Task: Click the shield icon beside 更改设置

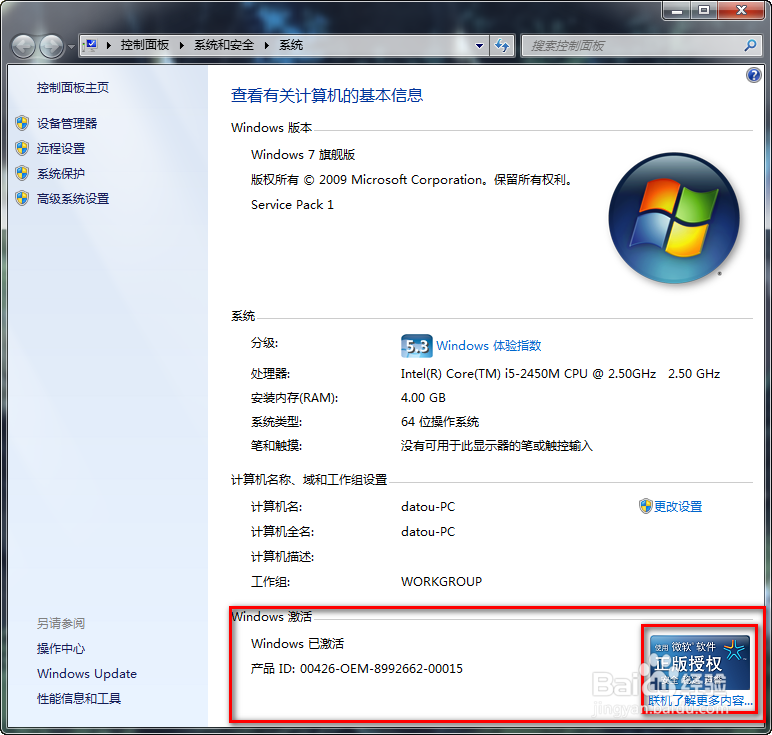Action: point(645,506)
